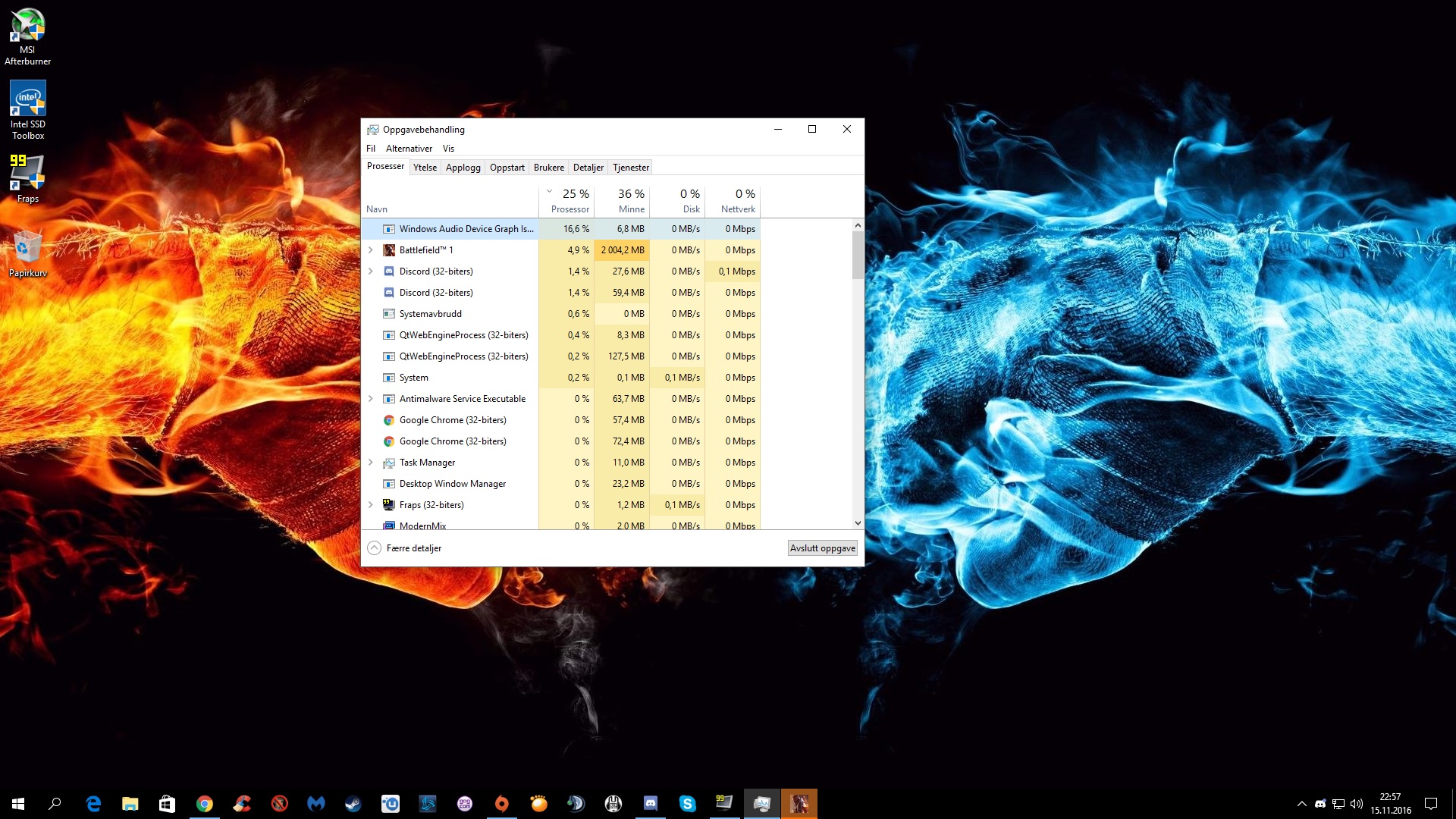The image size is (1456, 819).
Task: Select Discord row using 59,4 MB
Action: [x=561, y=292]
